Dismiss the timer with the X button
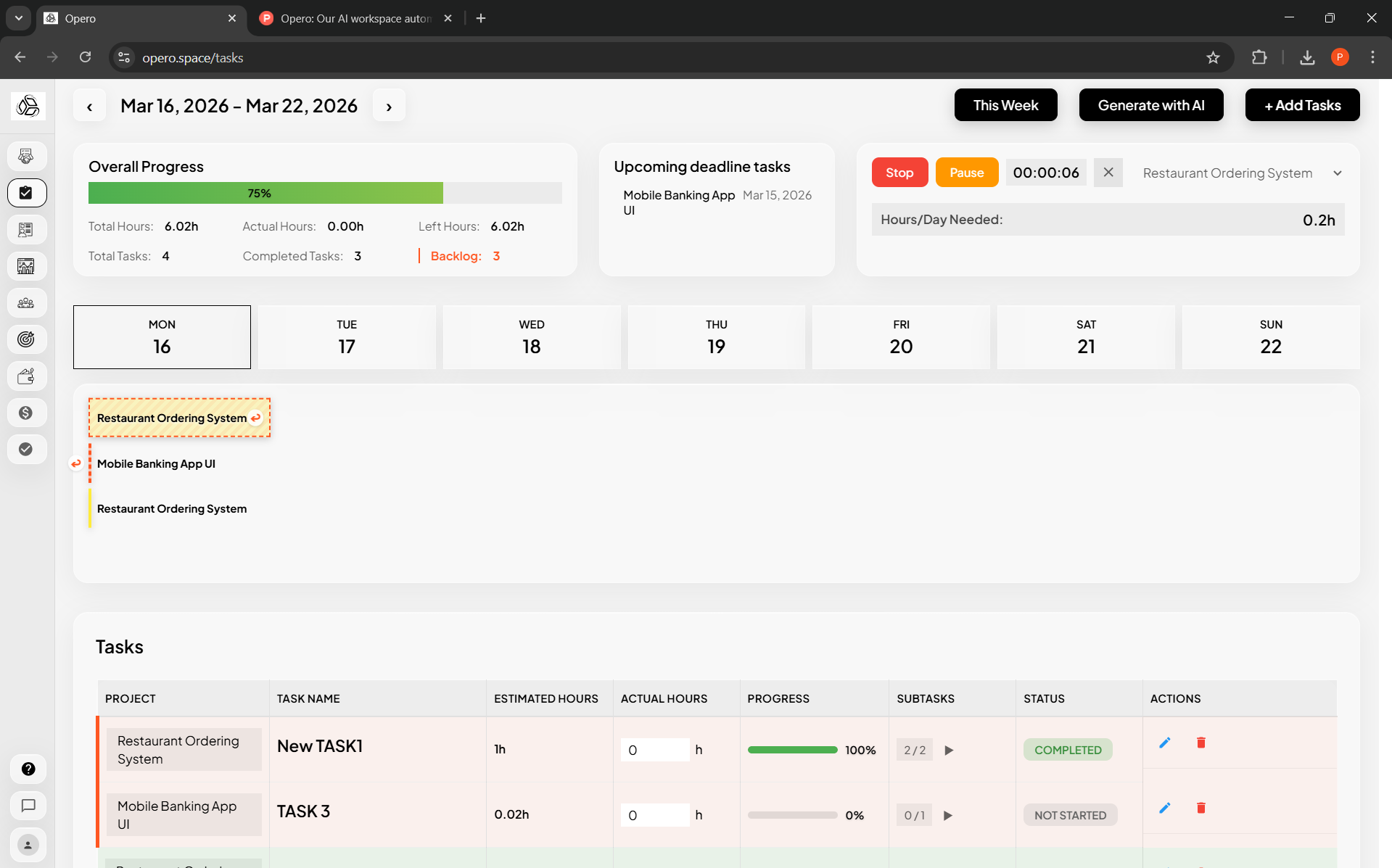The image size is (1392, 868). 1108,173
